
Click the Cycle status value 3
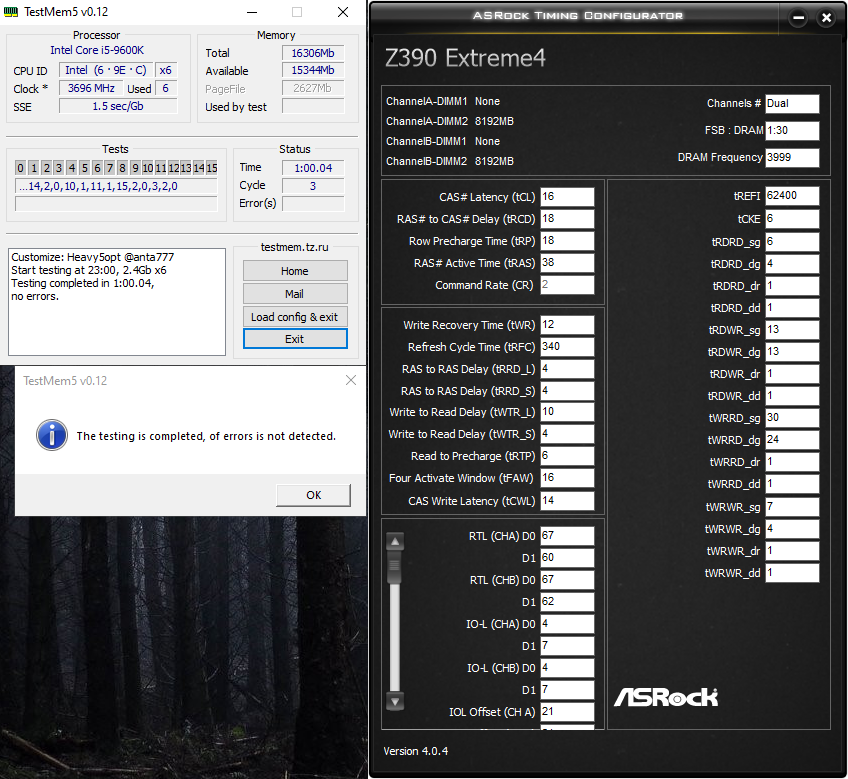[x=313, y=186]
